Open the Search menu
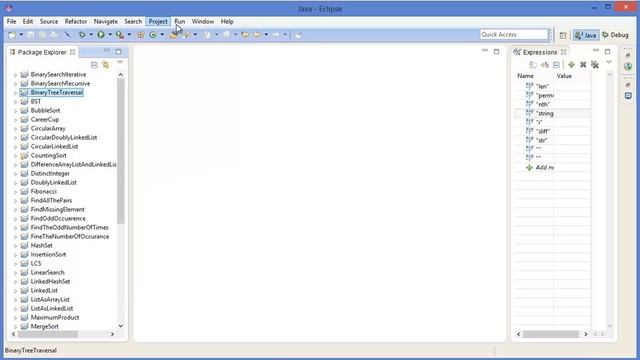Screen dimensions: 640x360 133,22
